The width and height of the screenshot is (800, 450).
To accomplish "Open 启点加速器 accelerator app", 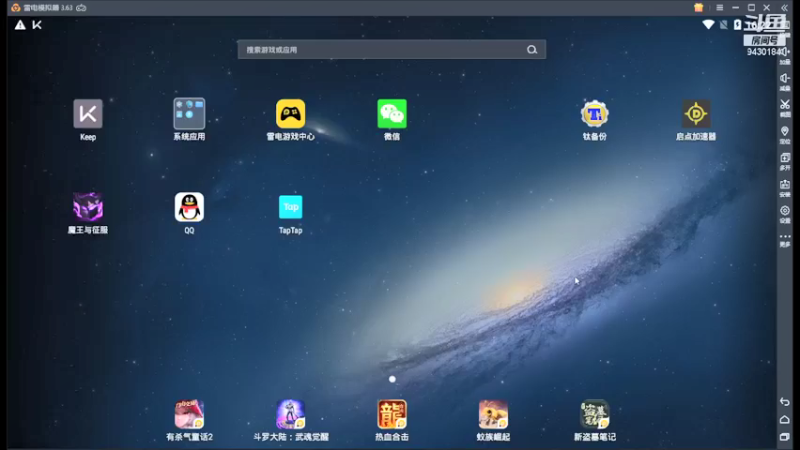I will tap(696, 114).
